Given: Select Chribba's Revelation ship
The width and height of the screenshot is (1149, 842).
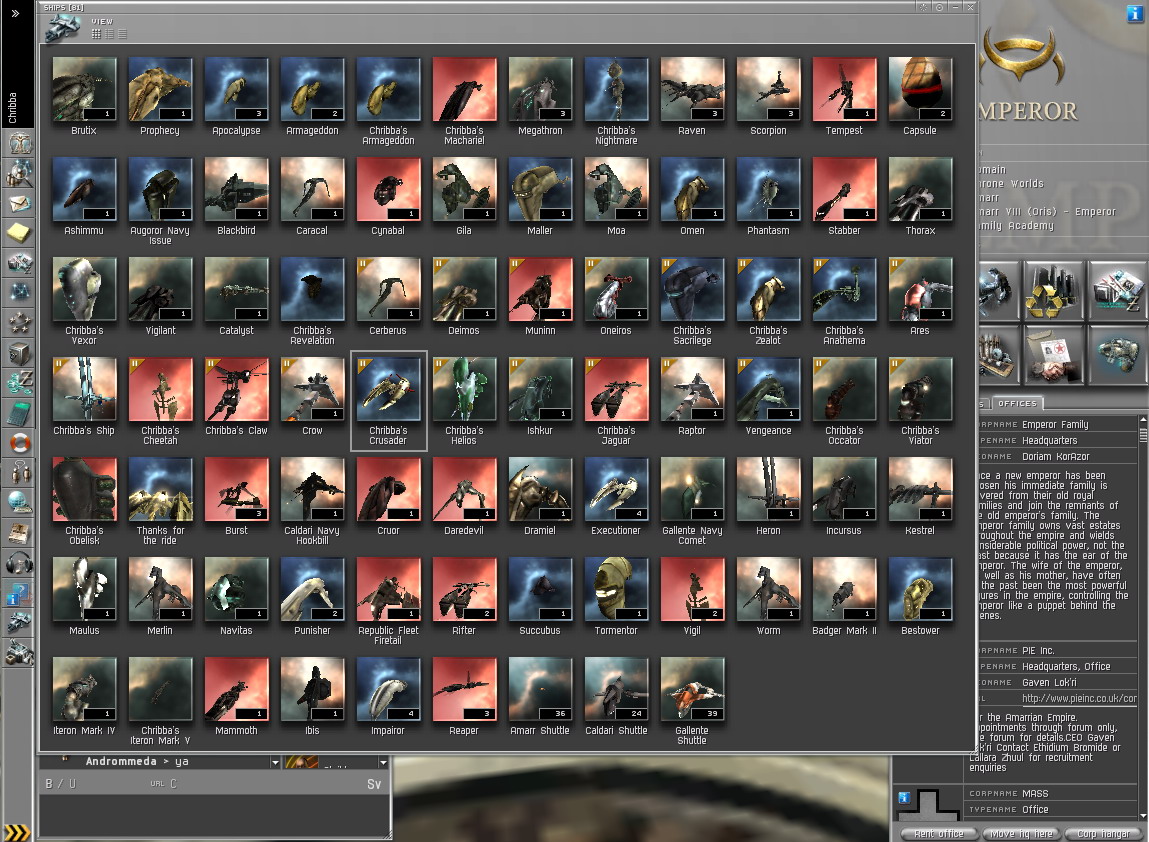Looking at the screenshot, I should [x=312, y=289].
